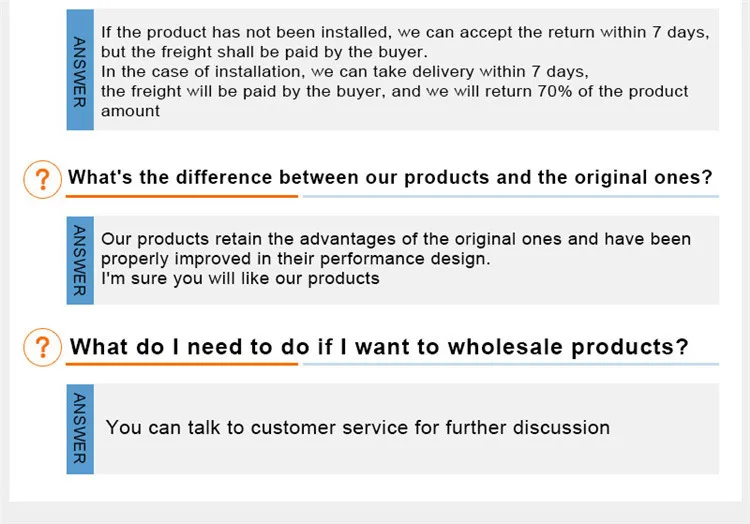750x524 pixels.
Task: Click the question mark icon beside the wholesale question
Action: tap(43, 347)
